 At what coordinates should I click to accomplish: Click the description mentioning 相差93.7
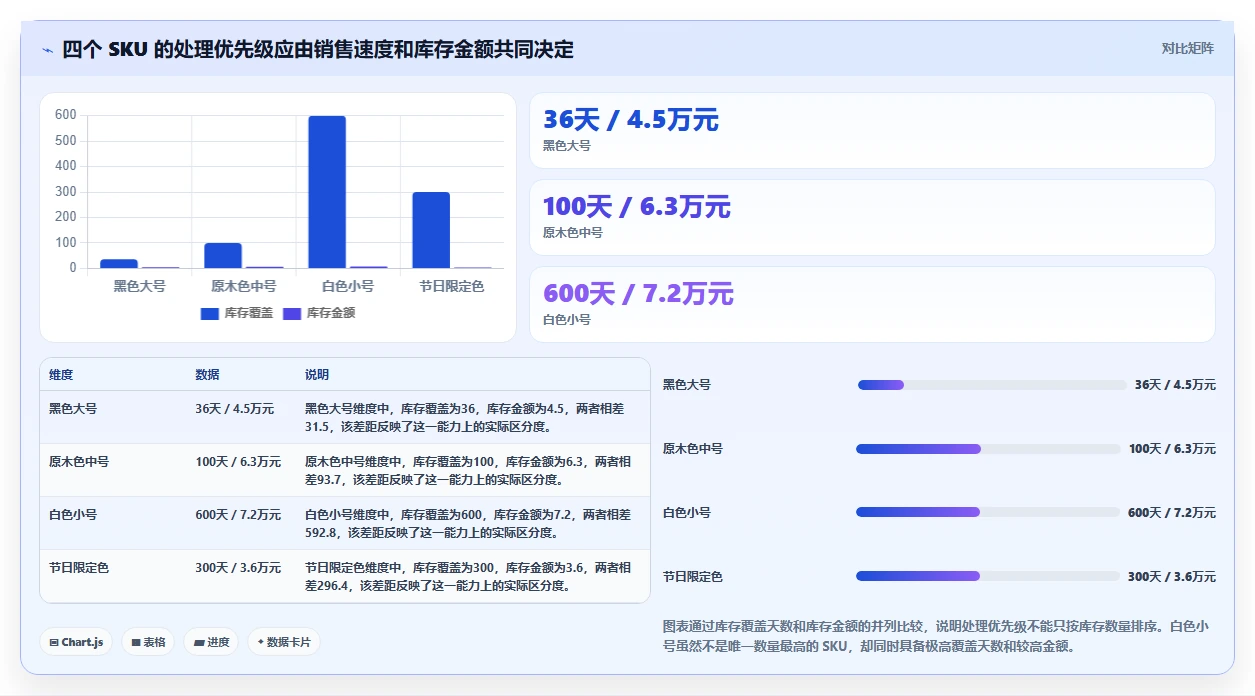click(468, 471)
